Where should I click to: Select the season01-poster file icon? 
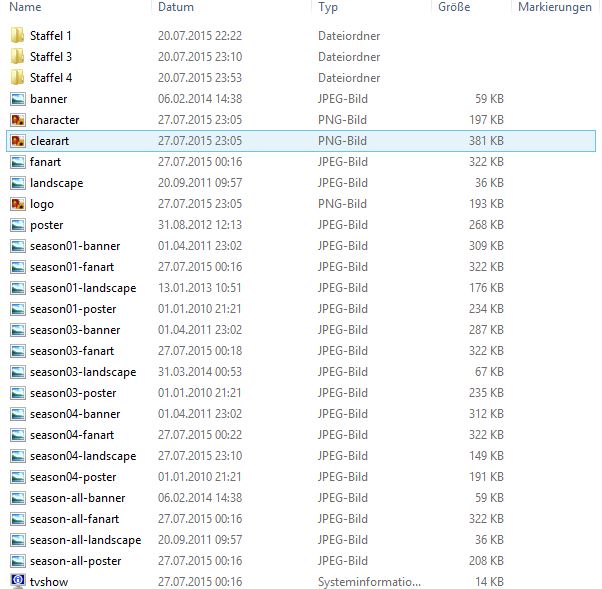(x=18, y=309)
